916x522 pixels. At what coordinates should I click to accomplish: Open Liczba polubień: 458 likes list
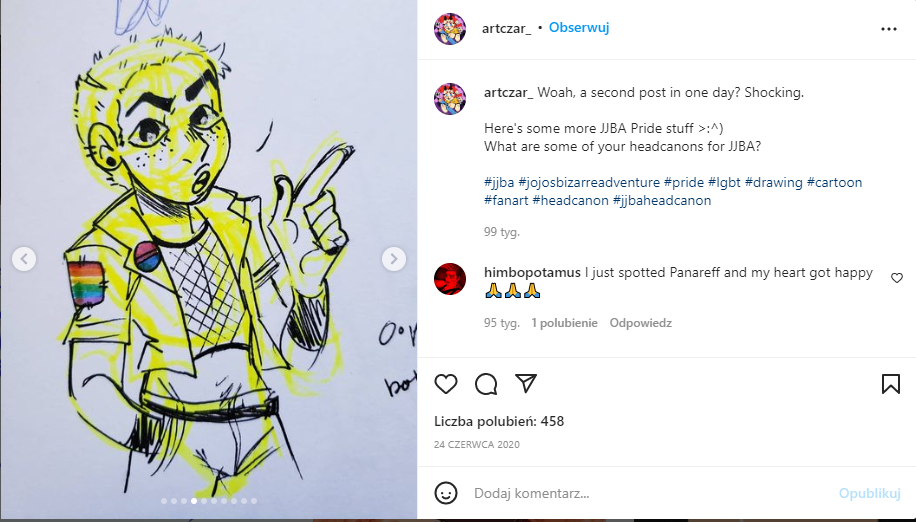point(499,421)
